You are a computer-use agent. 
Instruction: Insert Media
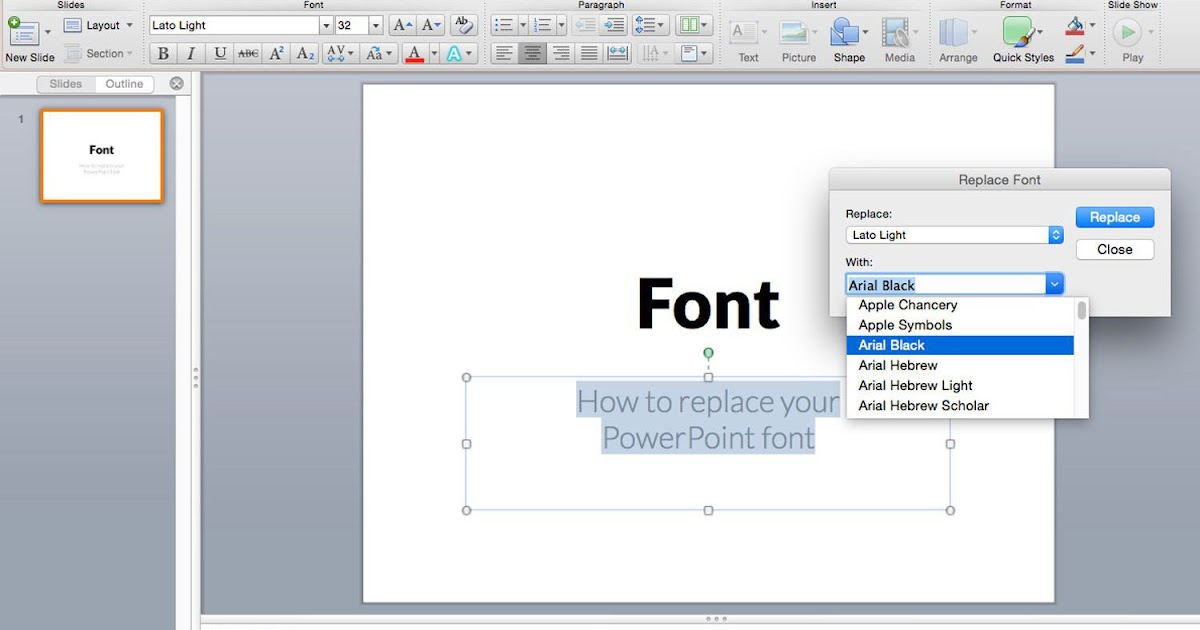tap(900, 40)
